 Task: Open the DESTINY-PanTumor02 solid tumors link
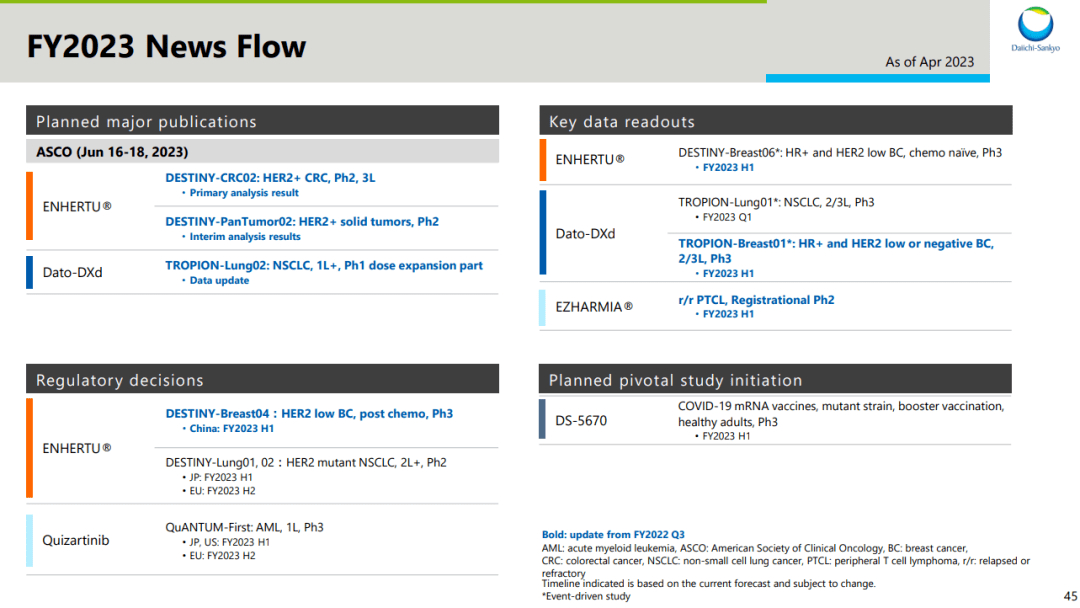(301, 221)
